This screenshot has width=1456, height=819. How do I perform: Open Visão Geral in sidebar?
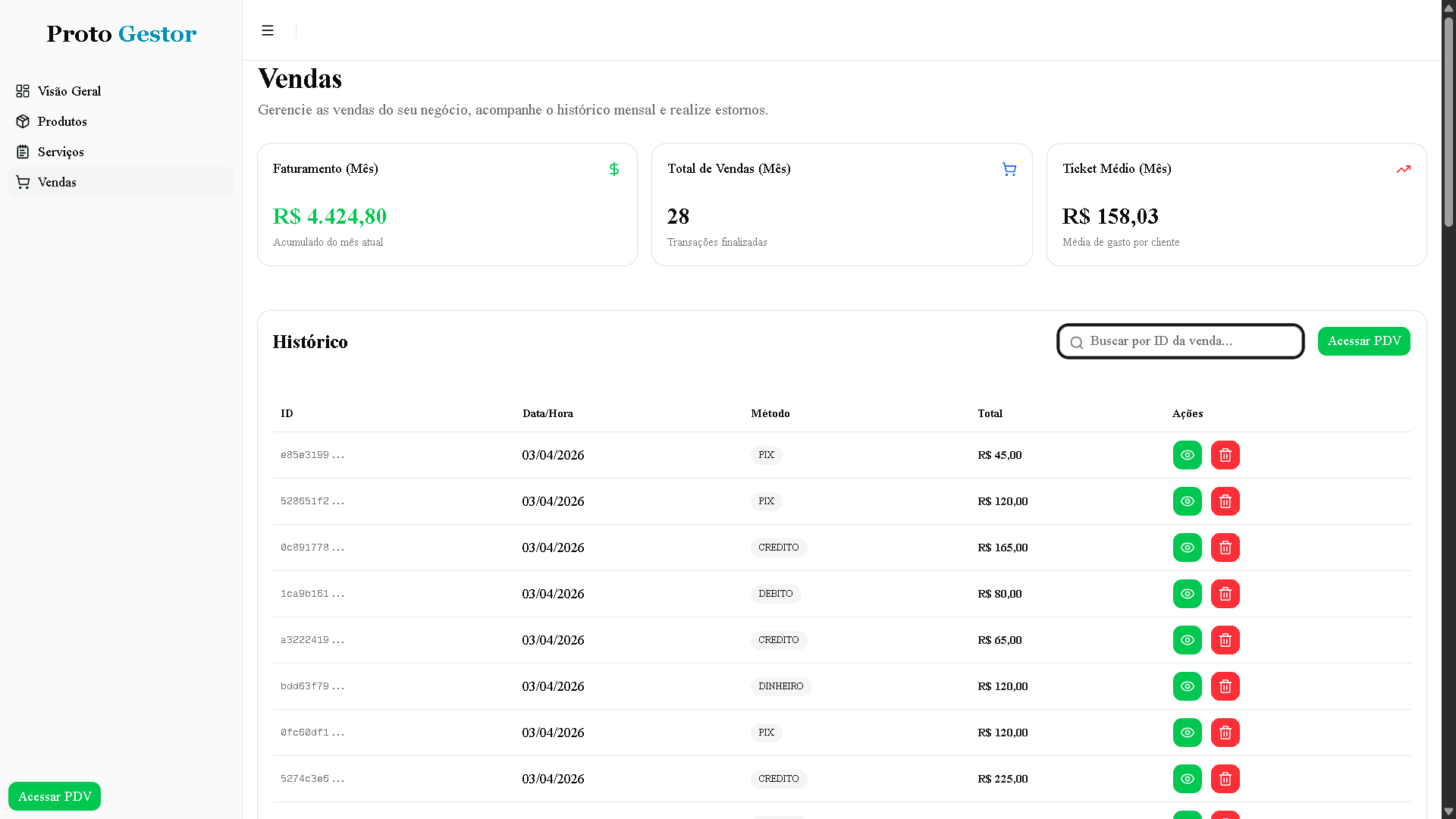click(x=69, y=91)
